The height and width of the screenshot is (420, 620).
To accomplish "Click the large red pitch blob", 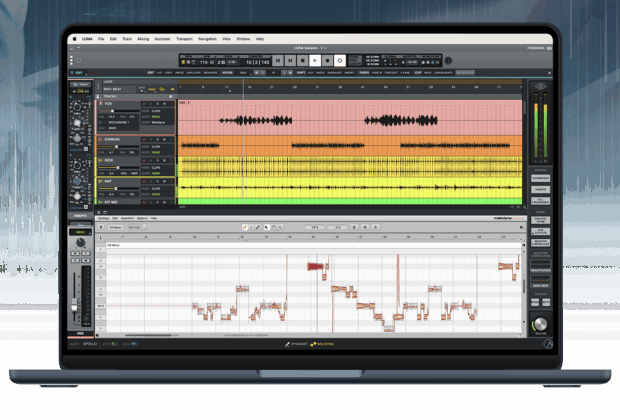I will click(316, 267).
